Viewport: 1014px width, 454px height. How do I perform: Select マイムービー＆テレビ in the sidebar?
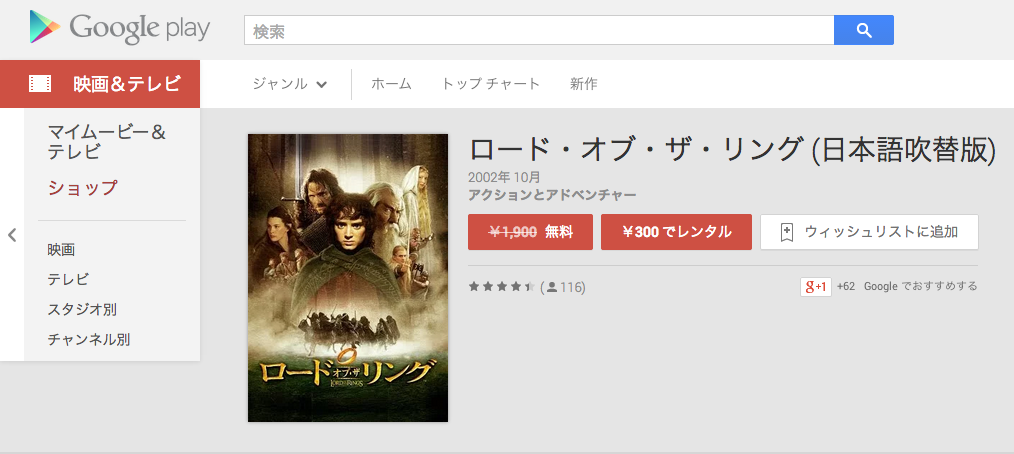pos(107,142)
